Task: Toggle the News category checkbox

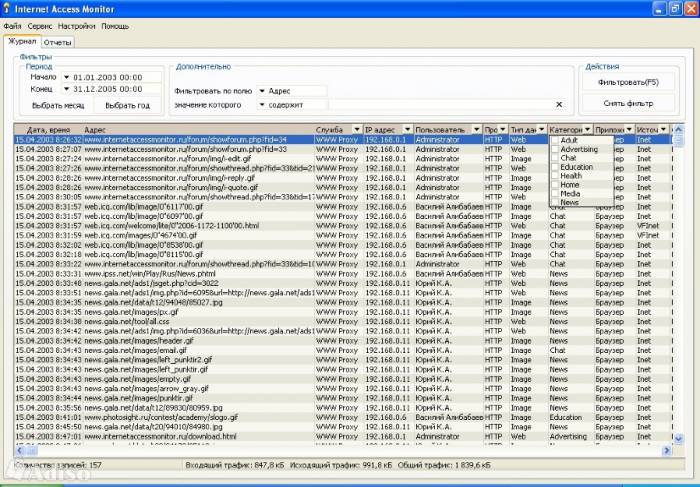Action: click(x=555, y=202)
